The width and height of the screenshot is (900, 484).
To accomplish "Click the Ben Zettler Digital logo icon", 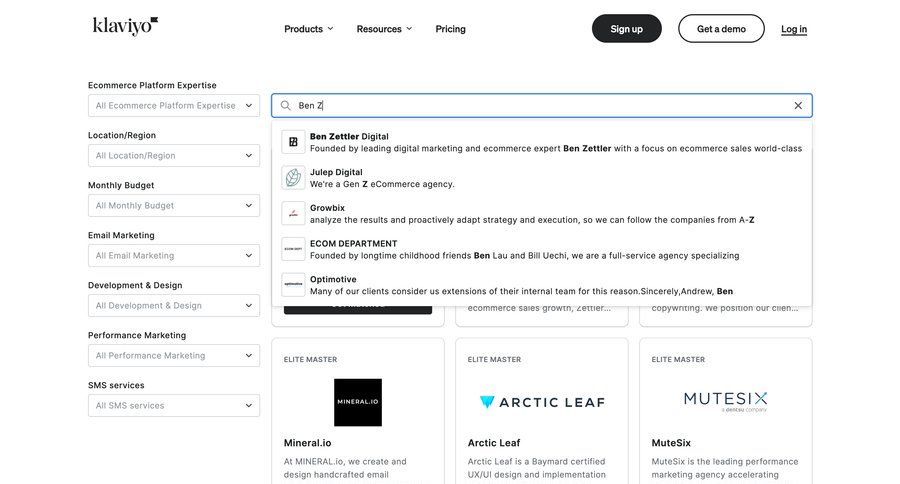I will (x=293, y=142).
